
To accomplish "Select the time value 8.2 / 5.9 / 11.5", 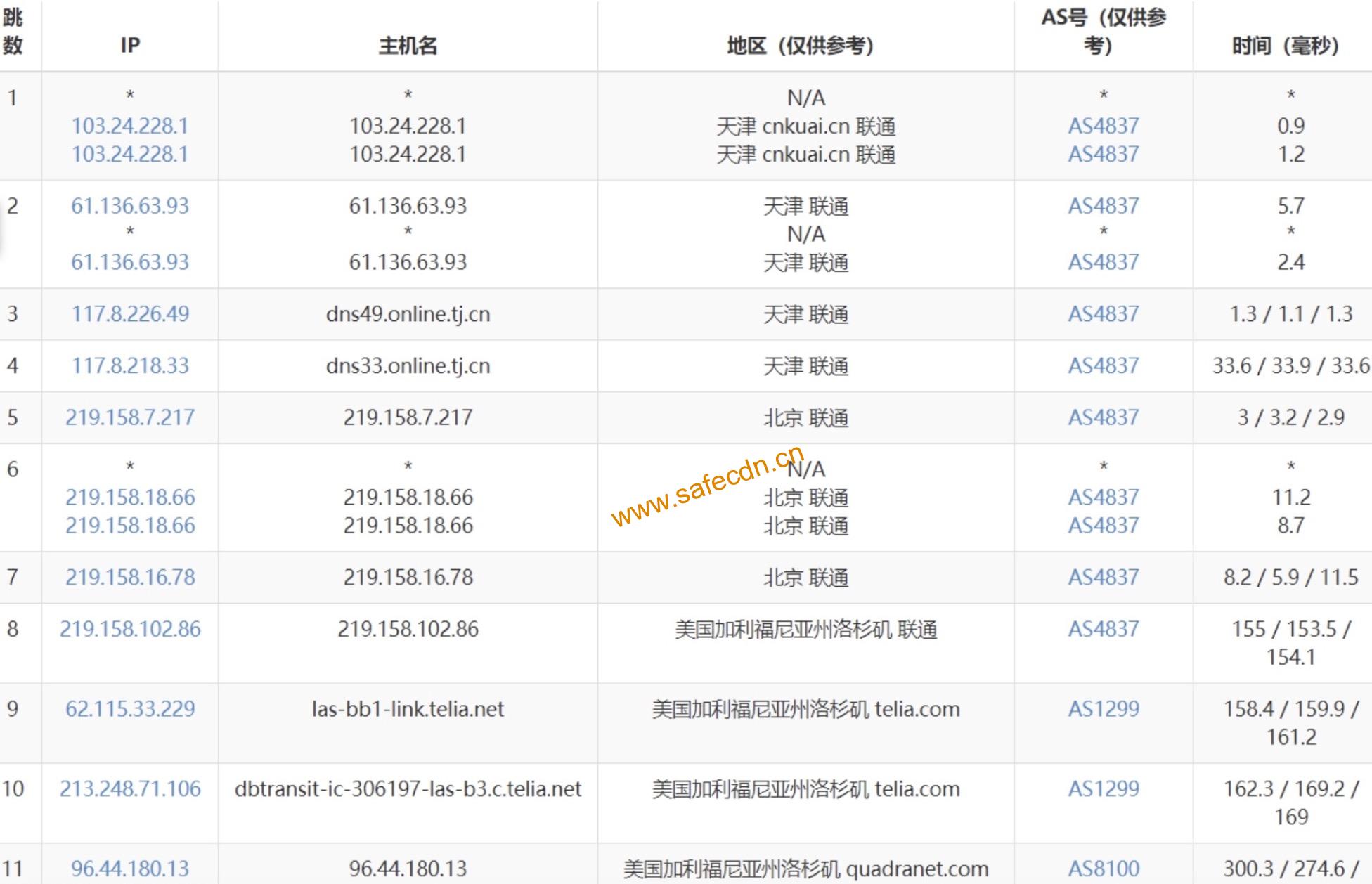I will (1290, 577).
